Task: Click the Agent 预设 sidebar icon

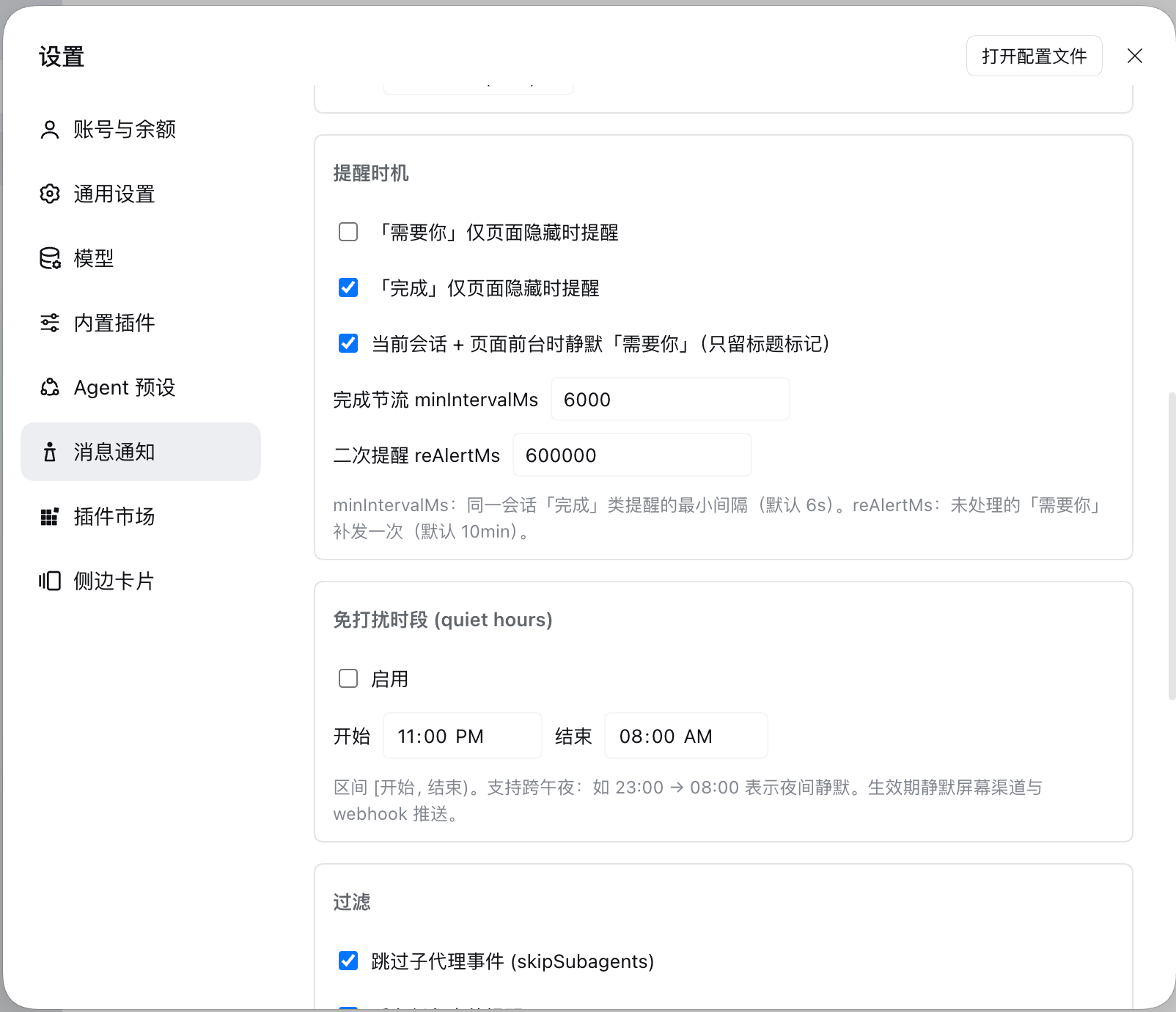Action: coord(50,388)
